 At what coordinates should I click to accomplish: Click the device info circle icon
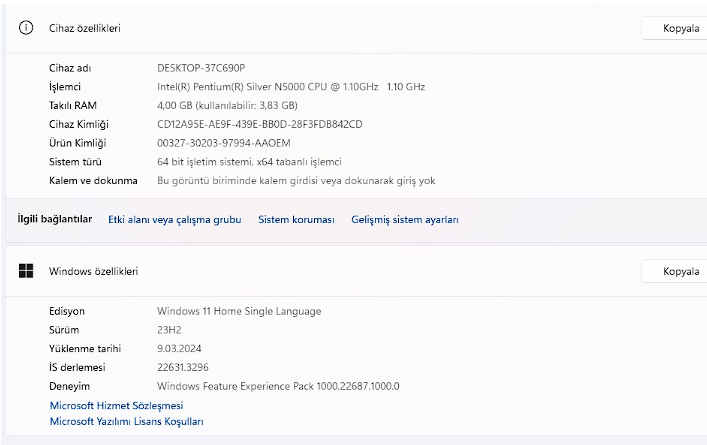coord(26,28)
